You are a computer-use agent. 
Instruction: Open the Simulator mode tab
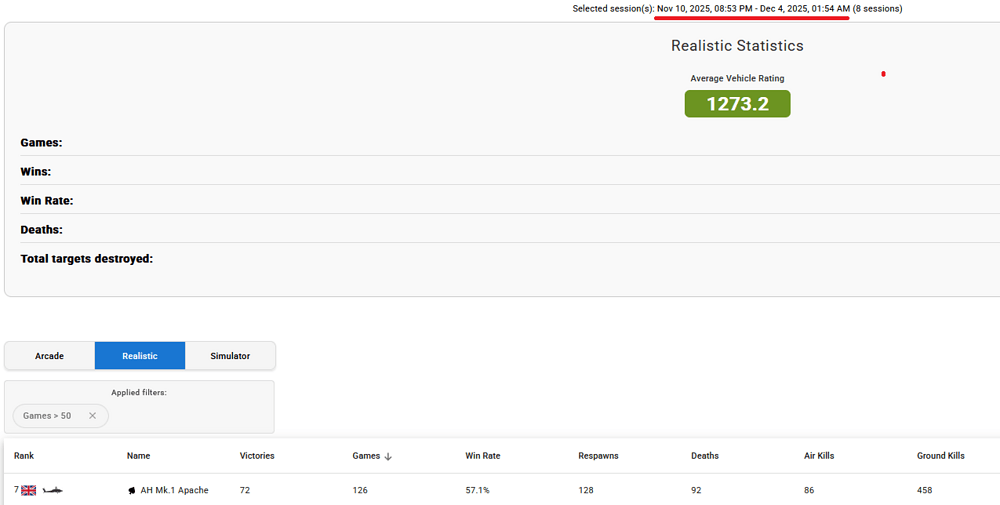click(x=230, y=356)
